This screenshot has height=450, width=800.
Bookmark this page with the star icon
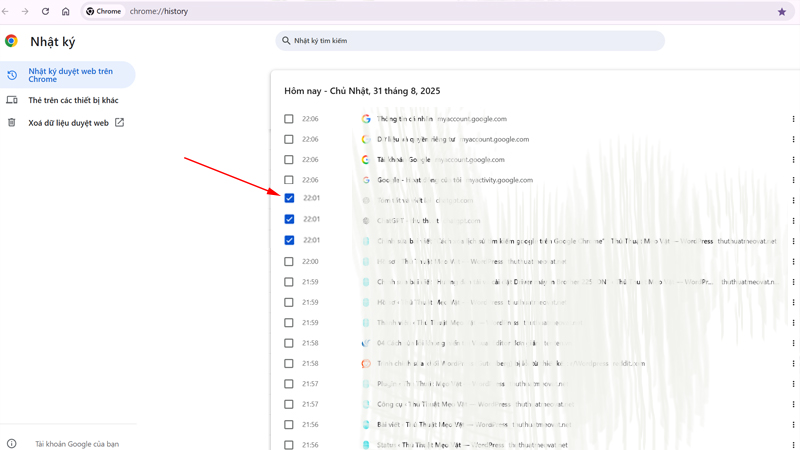click(x=782, y=12)
